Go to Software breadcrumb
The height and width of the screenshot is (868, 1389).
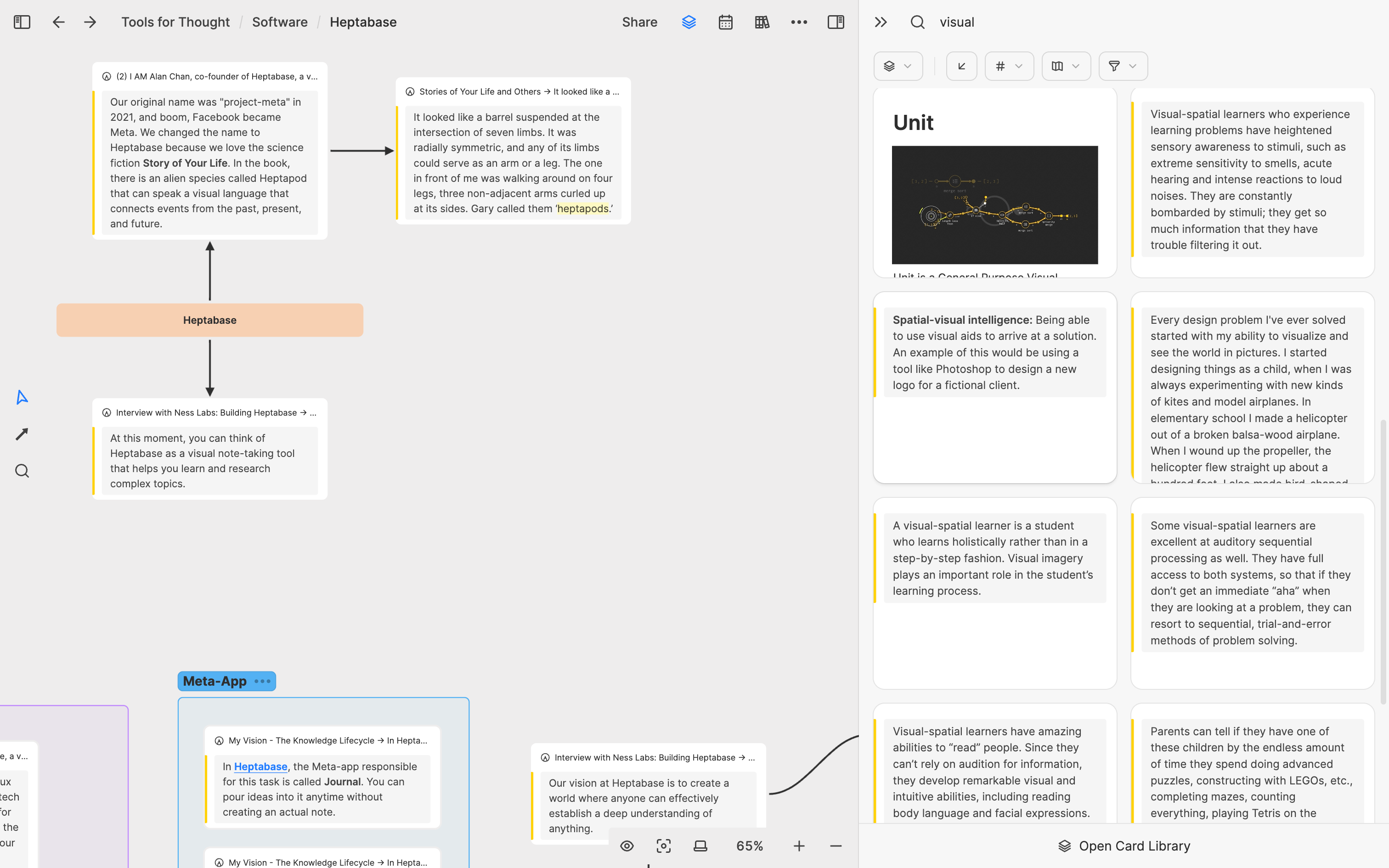click(280, 22)
